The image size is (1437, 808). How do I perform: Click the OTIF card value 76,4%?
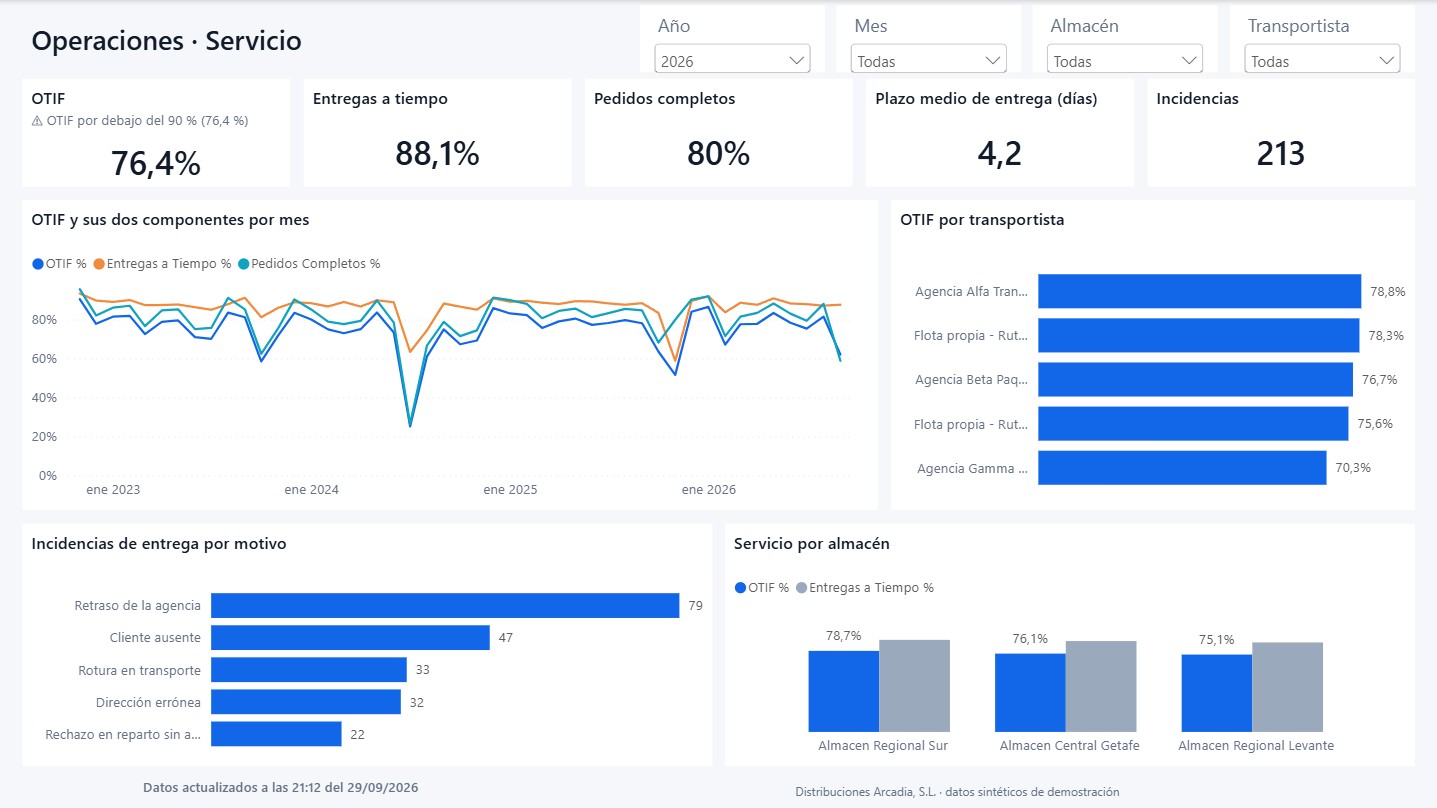pos(156,163)
